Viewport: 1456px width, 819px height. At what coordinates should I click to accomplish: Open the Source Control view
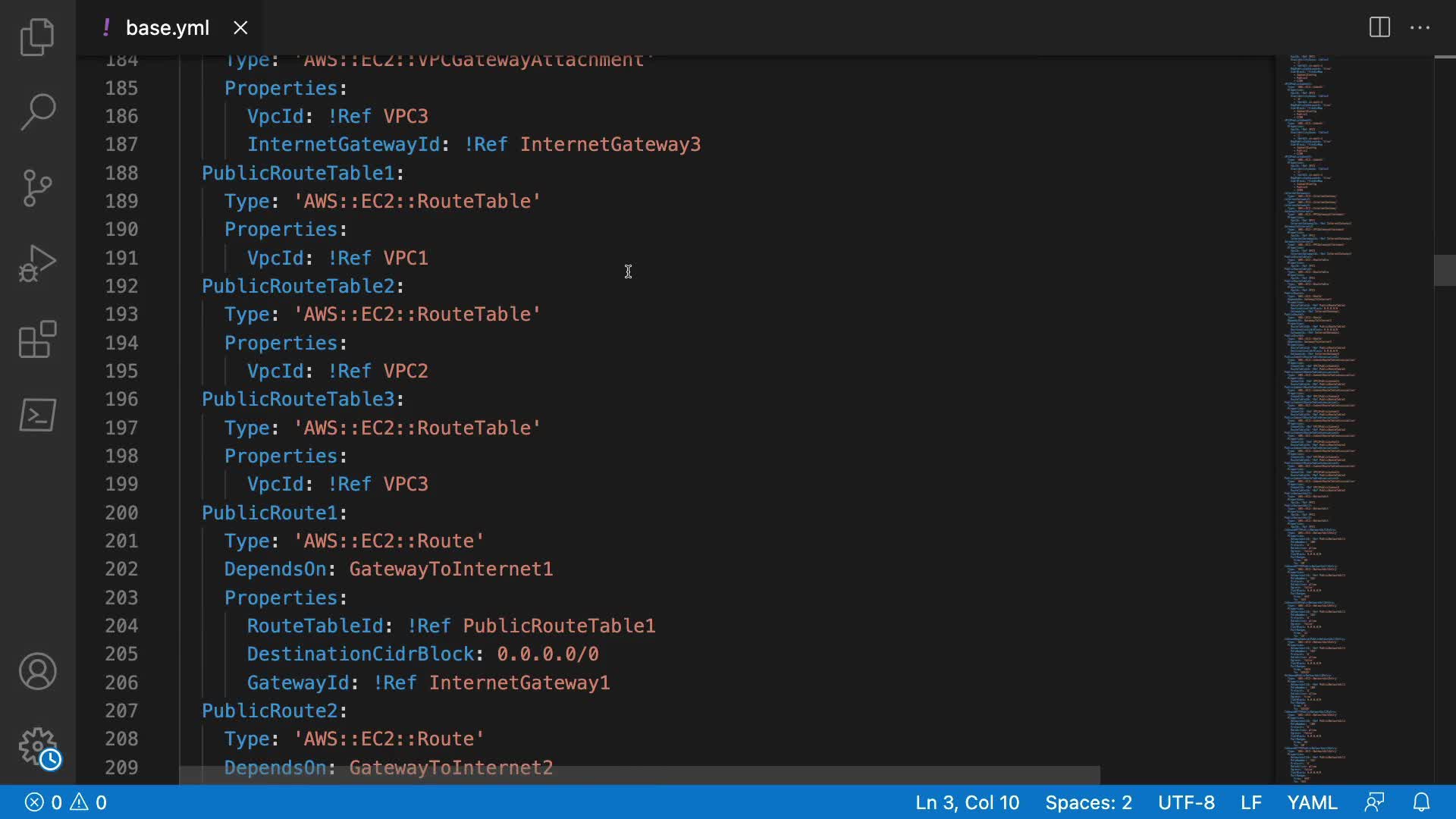click(37, 188)
